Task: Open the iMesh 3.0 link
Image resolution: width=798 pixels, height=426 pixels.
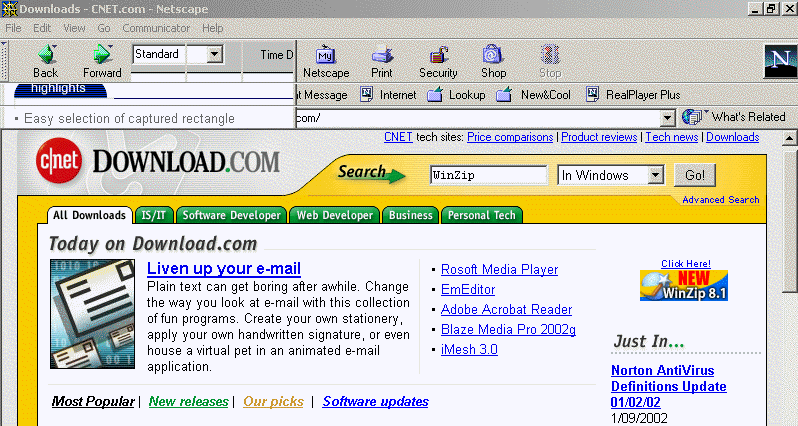Action: point(469,349)
